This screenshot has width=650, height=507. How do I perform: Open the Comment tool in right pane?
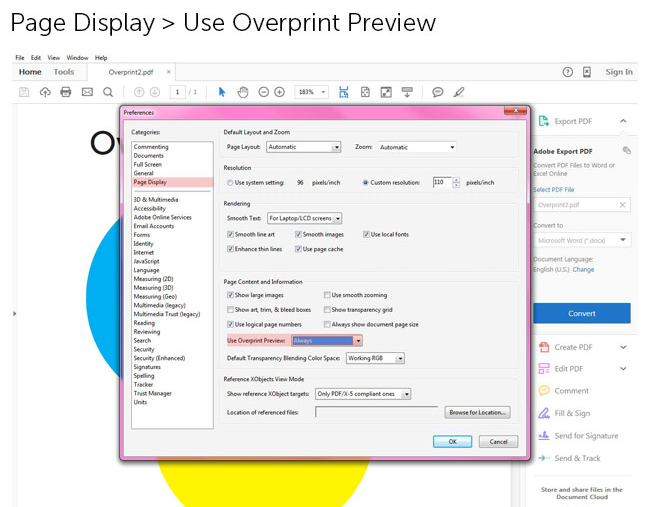[x=571, y=391]
